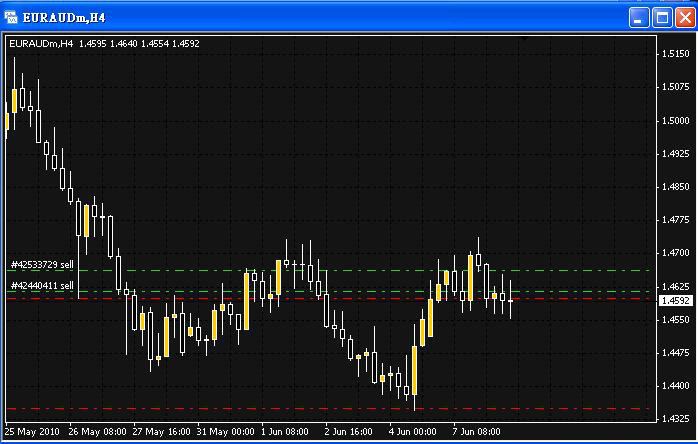Maximize the EURAUDm,H4 chart window
The width and height of the screenshot is (698, 444).
coord(662,18)
